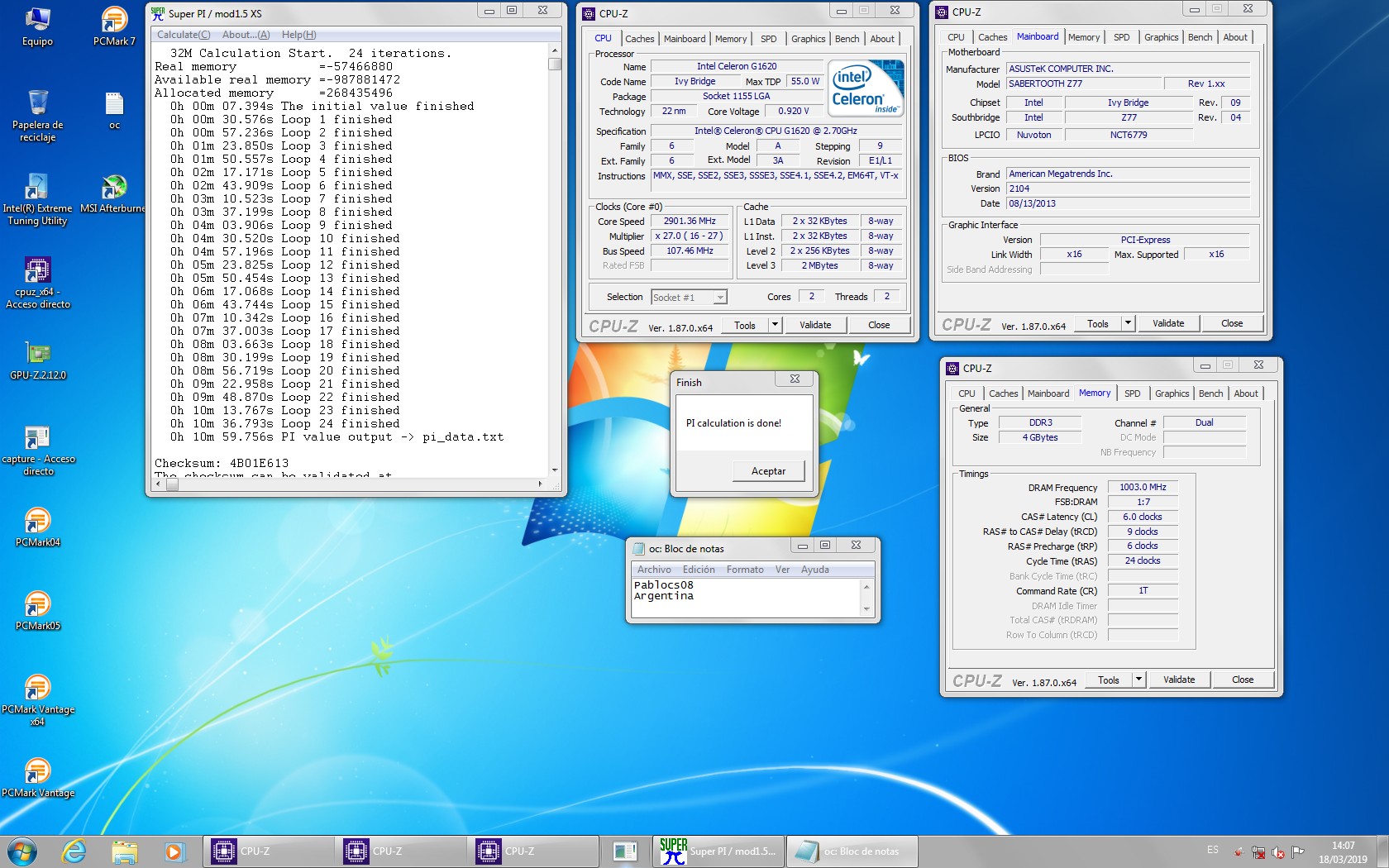The height and width of the screenshot is (868, 1389).
Task: Expand Tools dropdown arrow in CPU tab window
Action: tap(775, 325)
